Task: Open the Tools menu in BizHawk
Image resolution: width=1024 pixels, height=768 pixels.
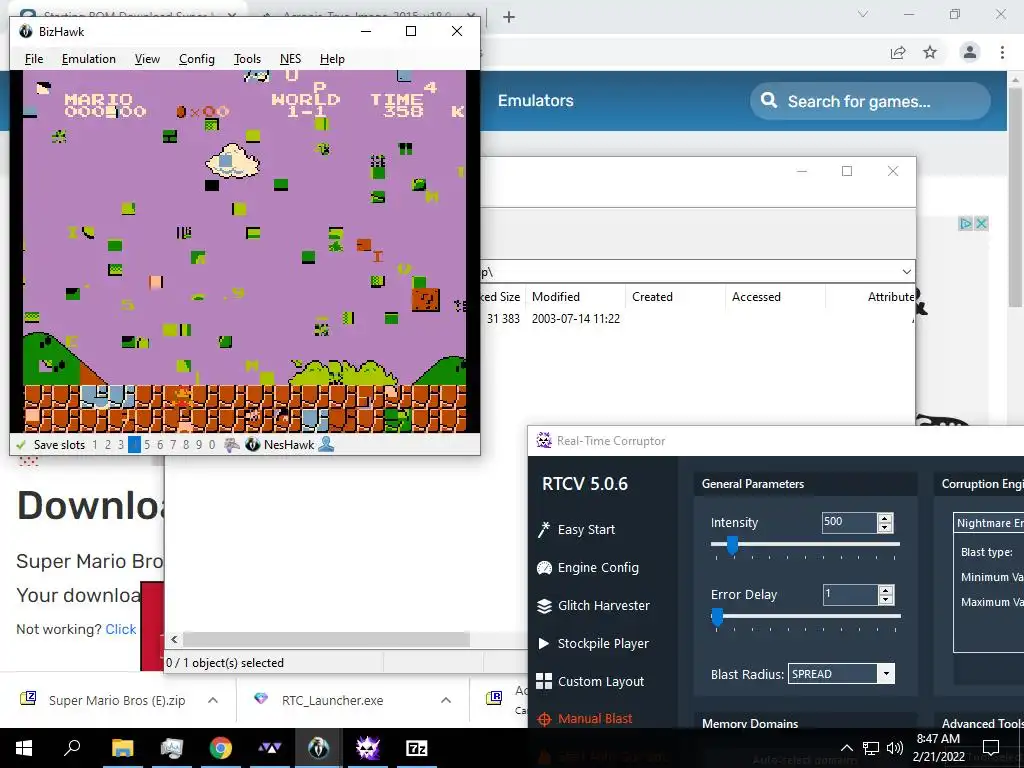Action: point(247,59)
